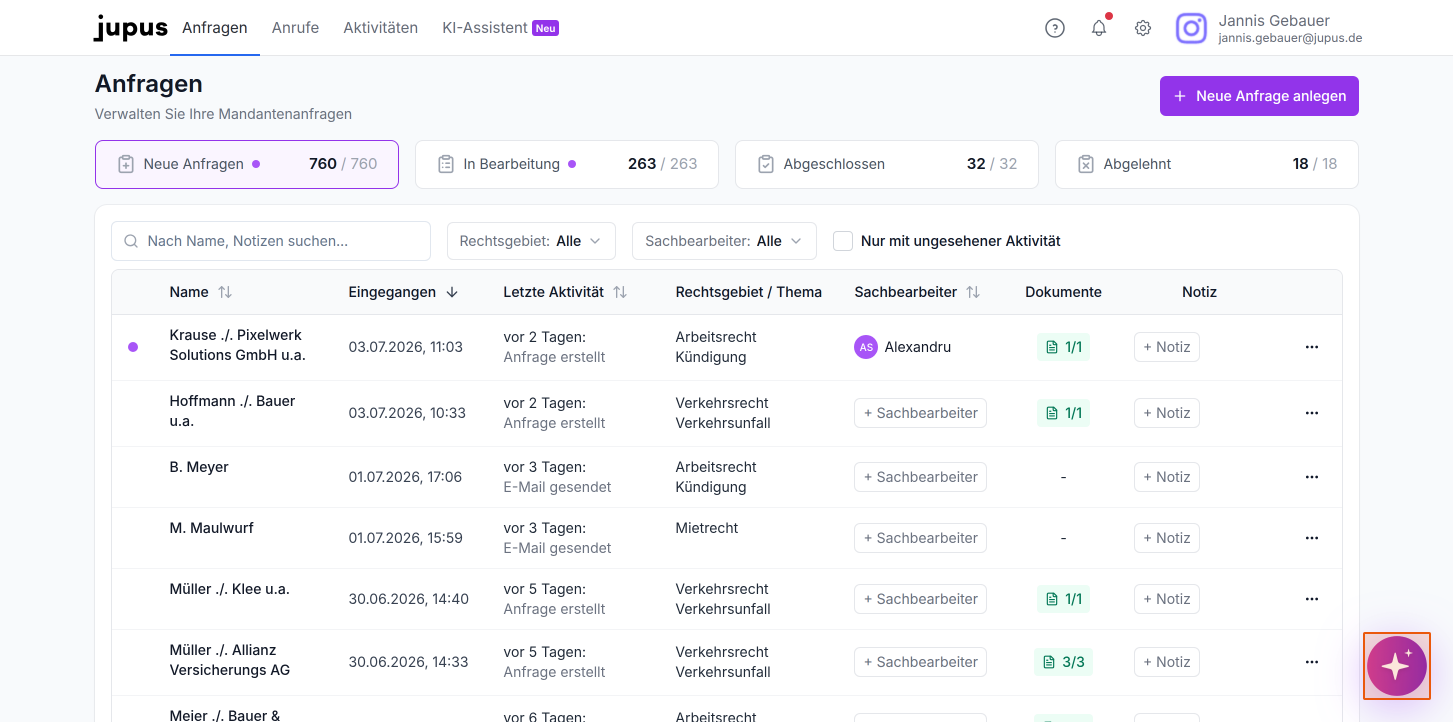Open the three-dot menu for Müller ./. Klee row

tap(1312, 599)
